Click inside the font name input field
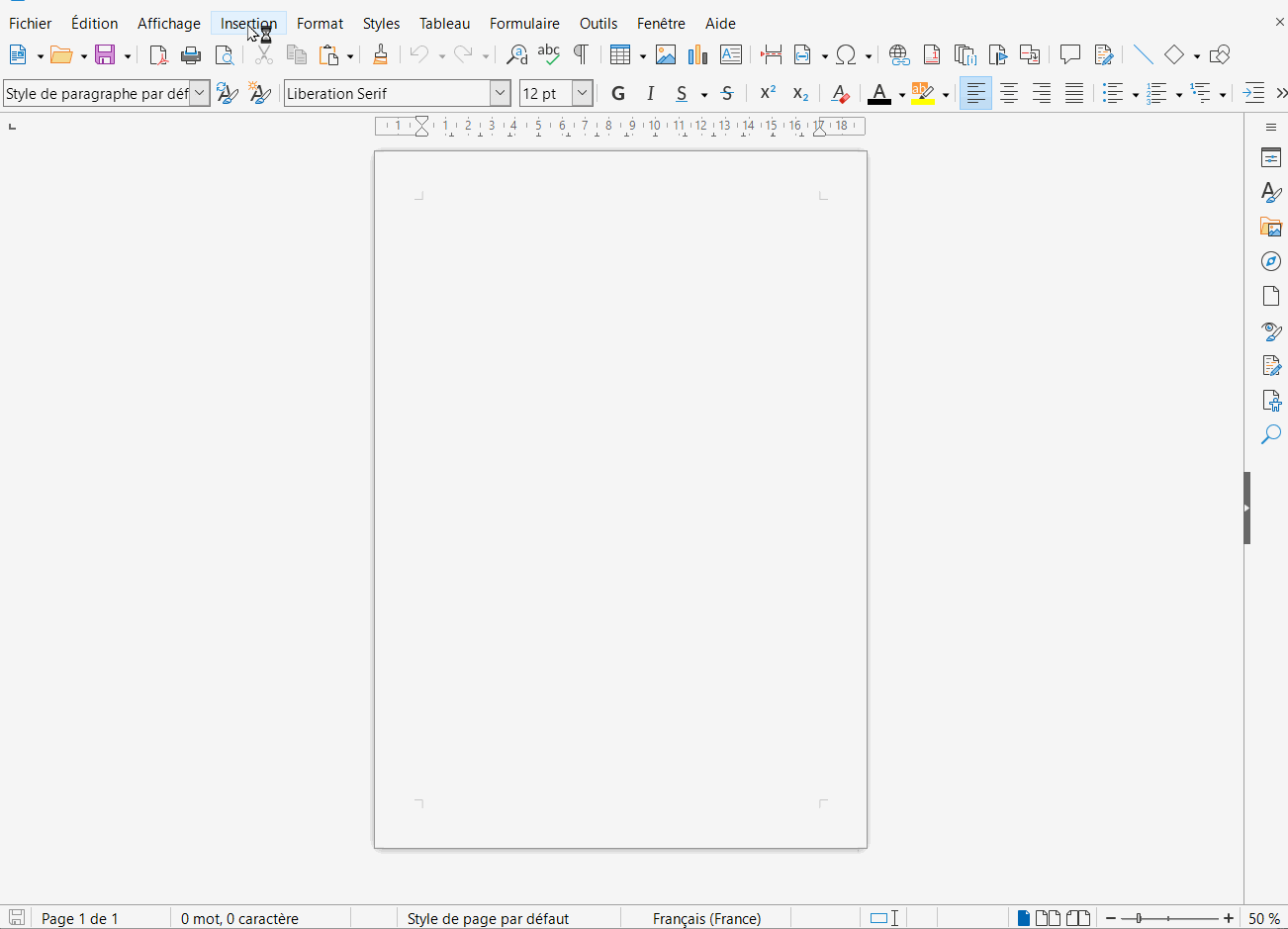The width and height of the screenshot is (1288, 929). (388, 94)
